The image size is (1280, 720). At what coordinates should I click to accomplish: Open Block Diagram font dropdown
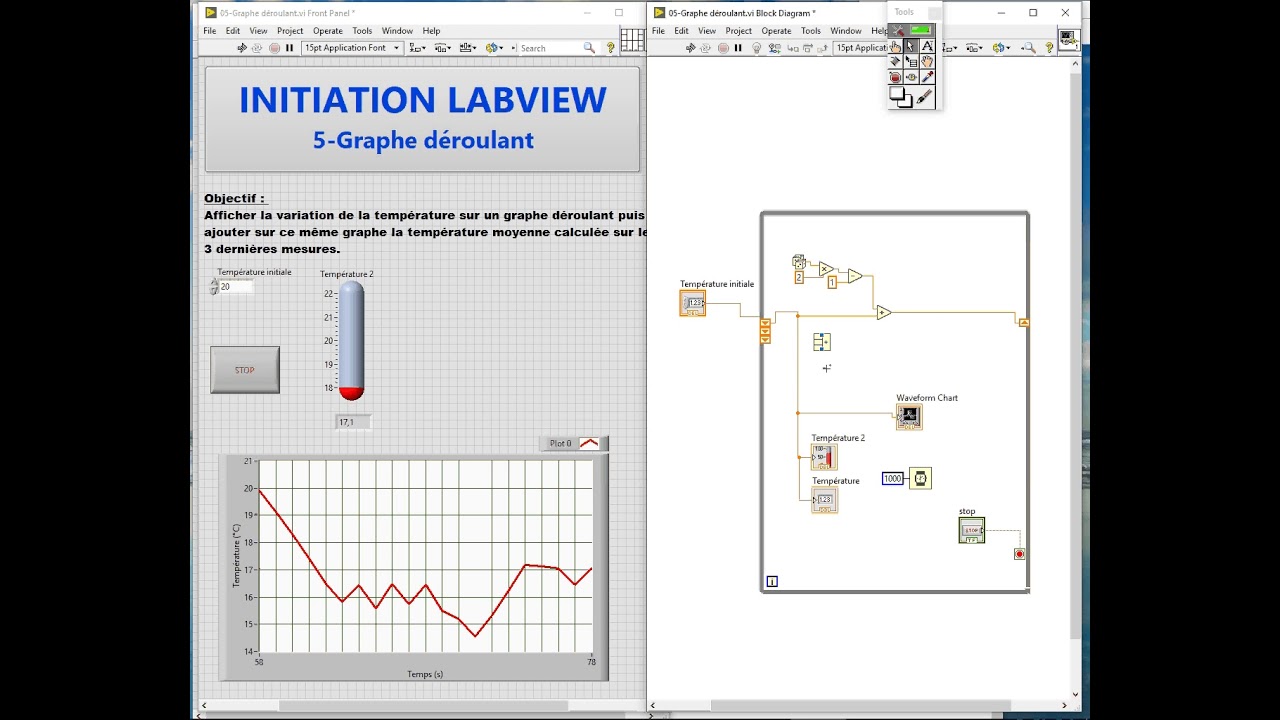(861, 48)
